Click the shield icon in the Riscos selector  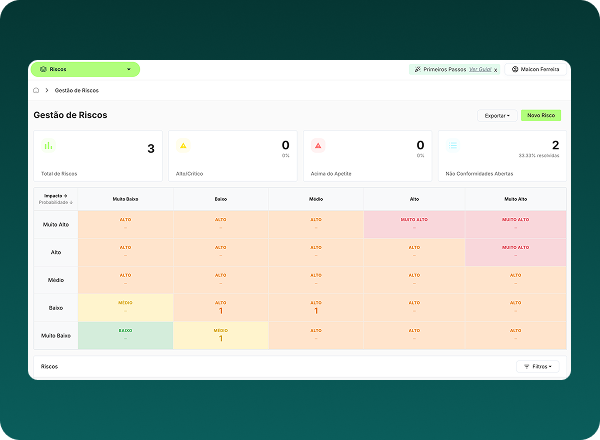click(x=43, y=69)
